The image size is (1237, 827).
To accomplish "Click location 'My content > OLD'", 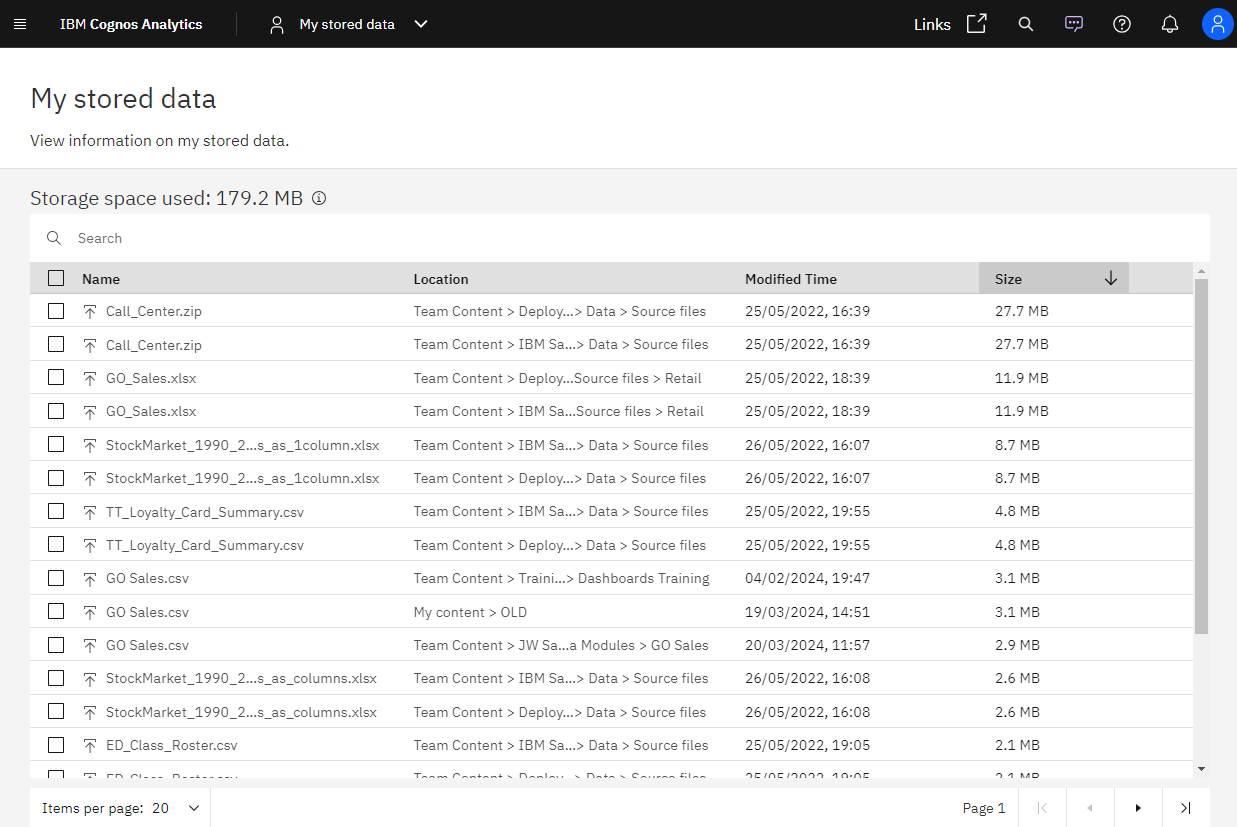I will [x=470, y=612].
